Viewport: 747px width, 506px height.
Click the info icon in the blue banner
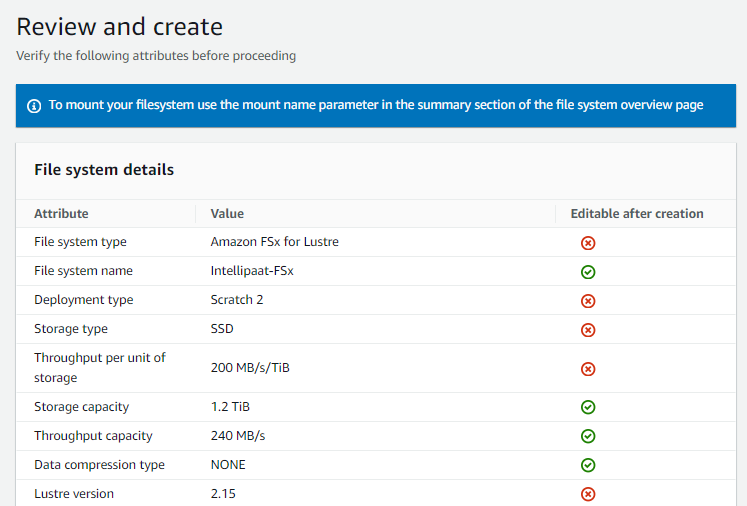34,105
